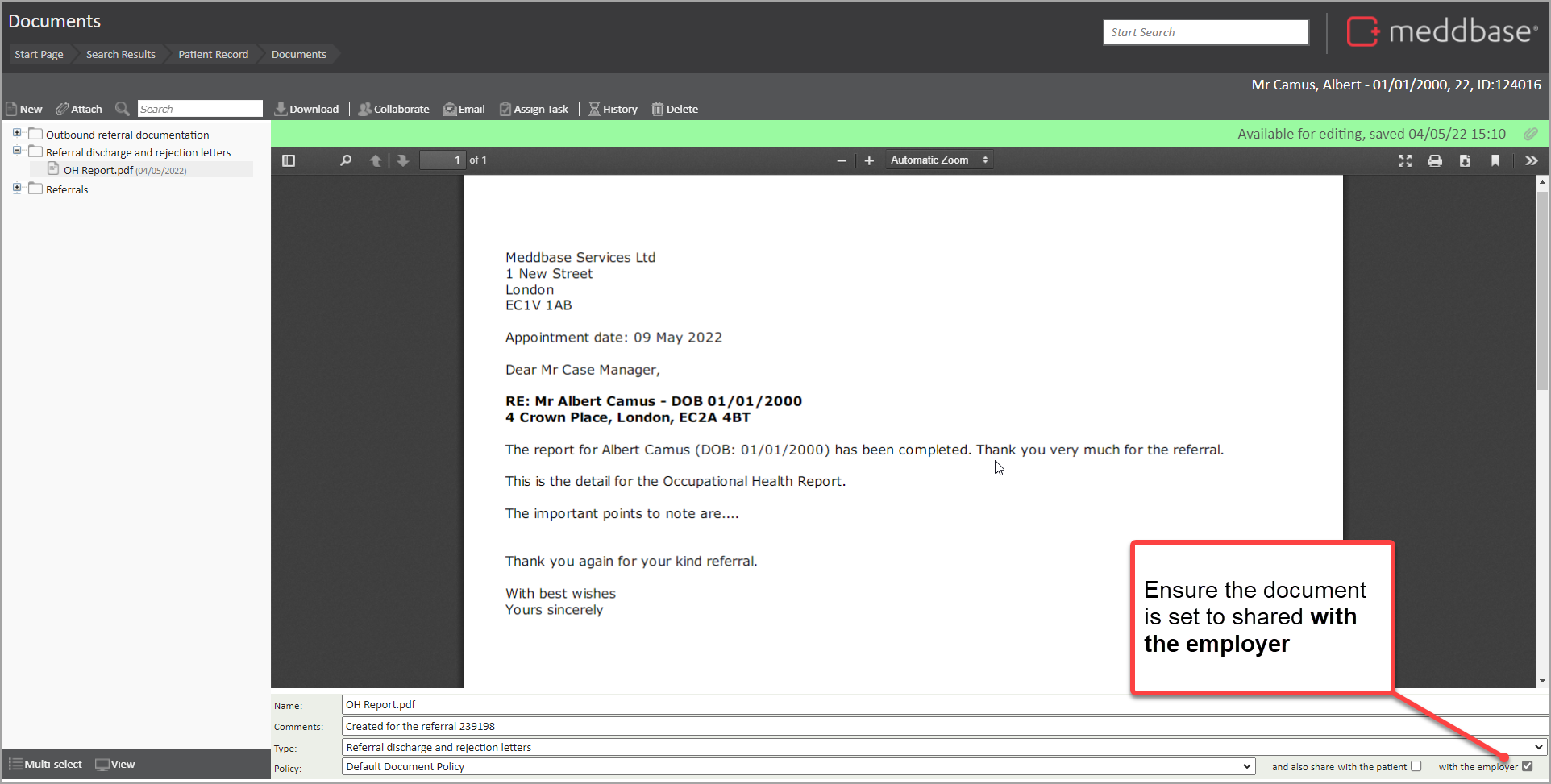Click the Start Search field
1551x784 pixels.
click(1205, 32)
